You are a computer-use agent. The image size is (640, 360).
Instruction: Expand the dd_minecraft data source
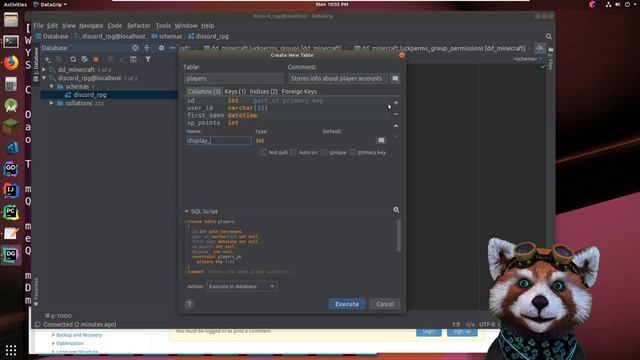(x=44, y=70)
